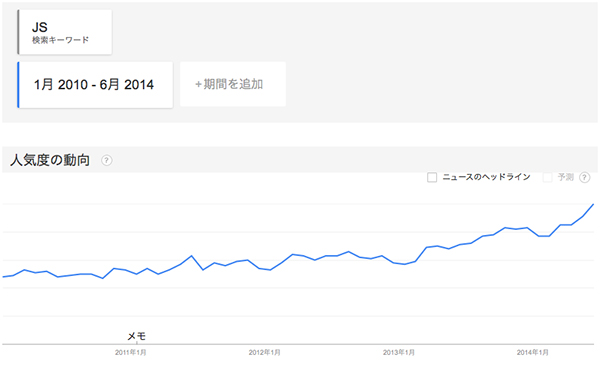Viewport: 600px width, 366px height.
Task: Enable the ニュースのヘッドライン checkbox
Action: pyautogui.click(x=432, y=178)
